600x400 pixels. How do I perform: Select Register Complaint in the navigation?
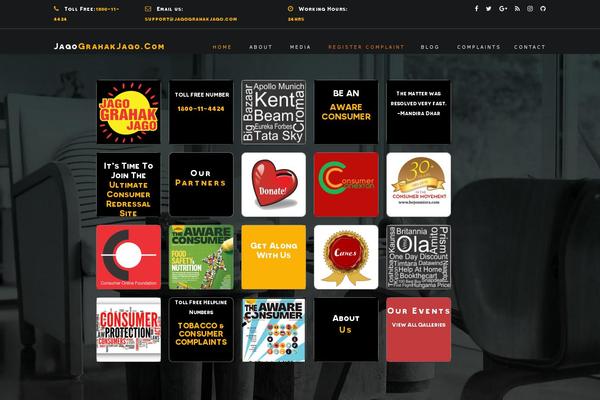(x=366, y=47)
